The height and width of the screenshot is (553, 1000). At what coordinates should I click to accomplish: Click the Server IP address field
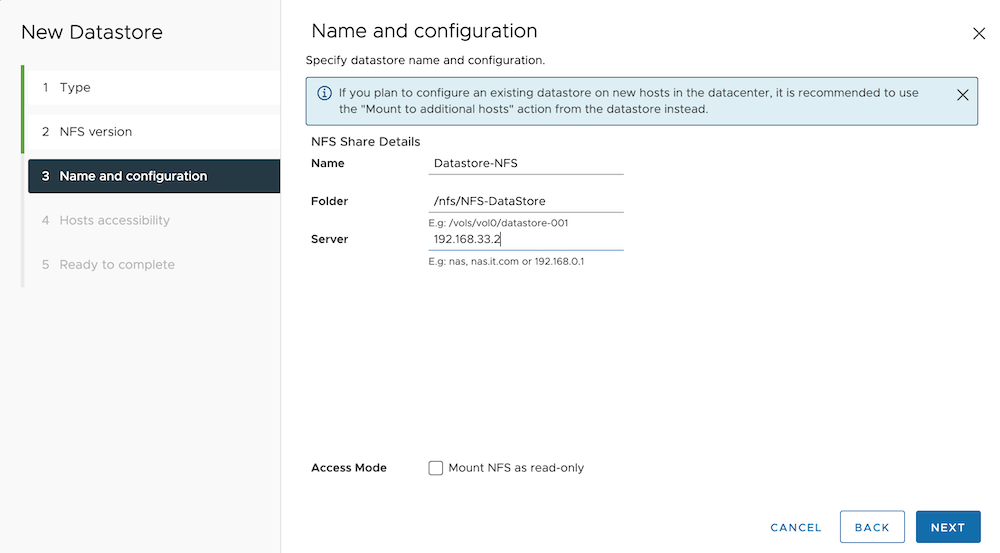click(x=525, y=240)
